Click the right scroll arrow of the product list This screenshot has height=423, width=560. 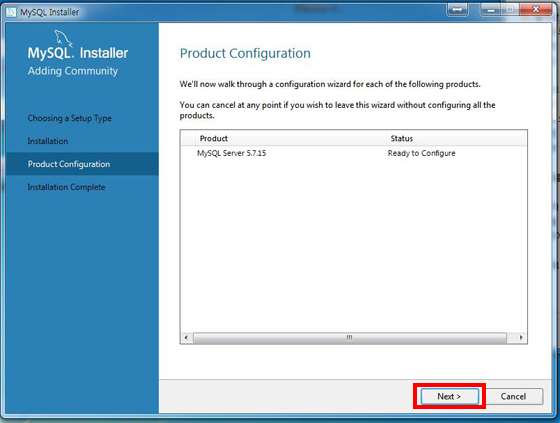pos(521,337)
